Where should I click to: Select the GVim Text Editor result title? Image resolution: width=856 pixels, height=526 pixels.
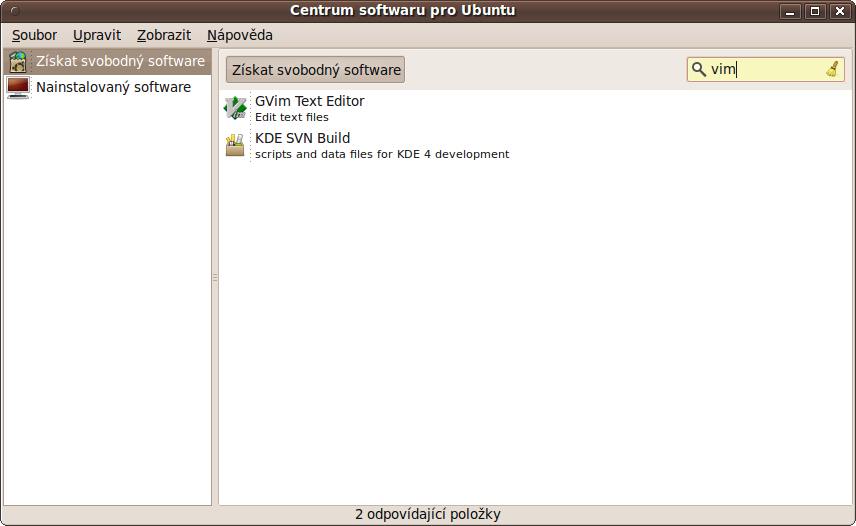coord(309,101)
